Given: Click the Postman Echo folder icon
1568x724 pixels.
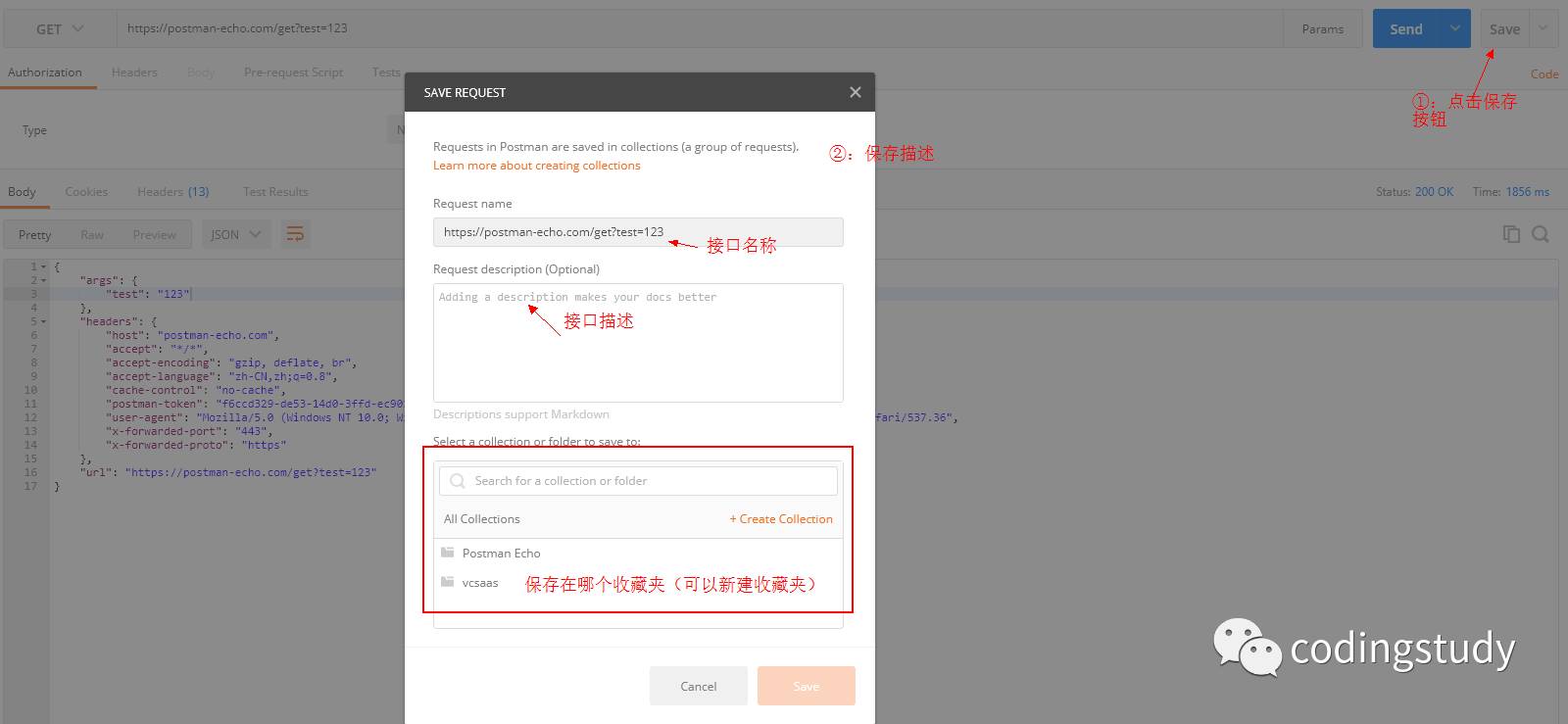Looking at the screenshot, I should pos(448,553).
